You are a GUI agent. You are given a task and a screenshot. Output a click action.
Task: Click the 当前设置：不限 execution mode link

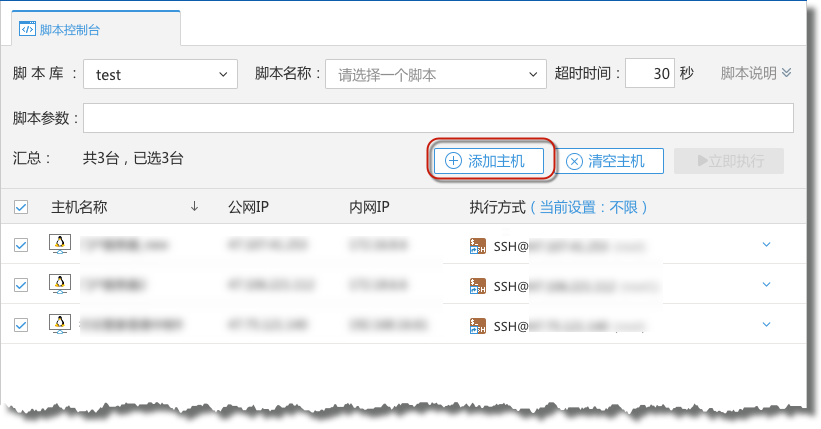(x=589, y=207)
